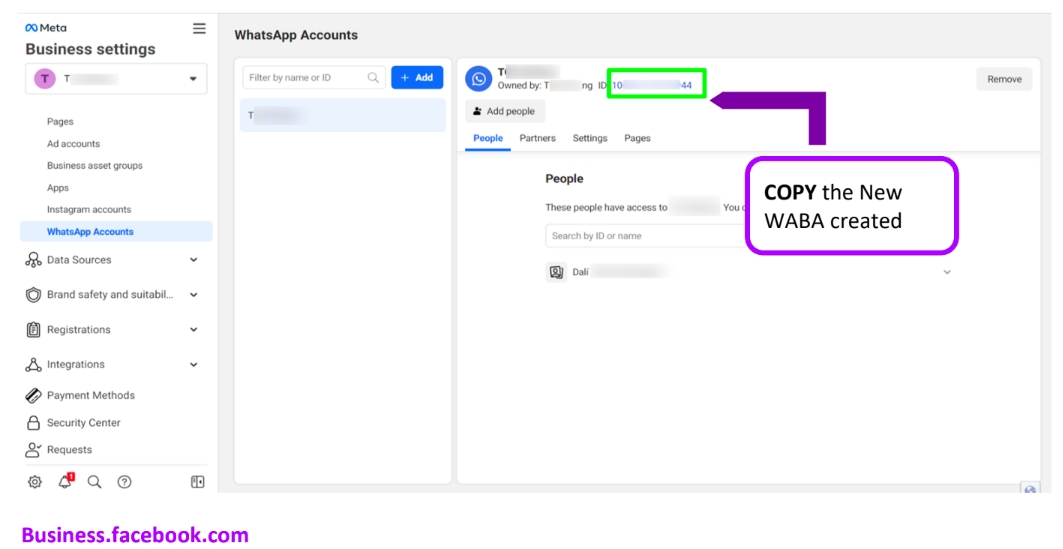Switch to the Partners tab
This screenshot has height=549, width=1063.
(x=538, y=138)
